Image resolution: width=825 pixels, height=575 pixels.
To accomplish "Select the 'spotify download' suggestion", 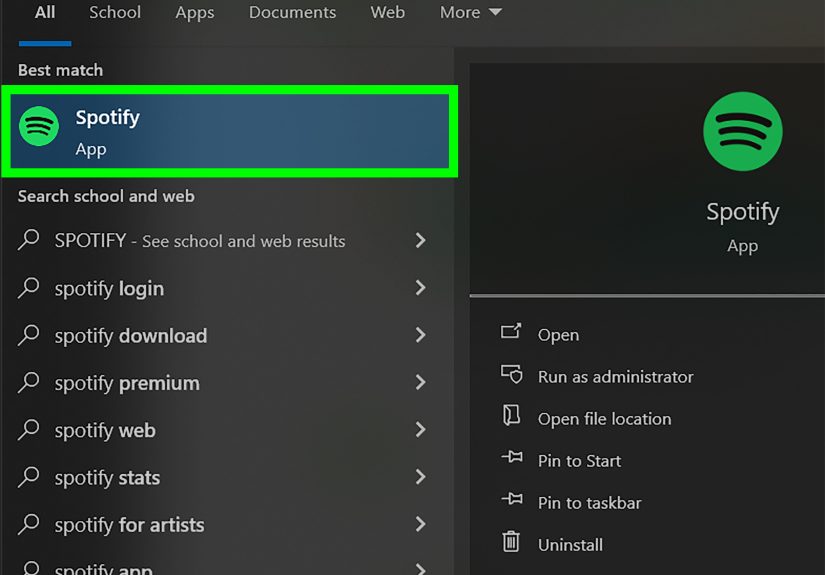I will point(226,336).
